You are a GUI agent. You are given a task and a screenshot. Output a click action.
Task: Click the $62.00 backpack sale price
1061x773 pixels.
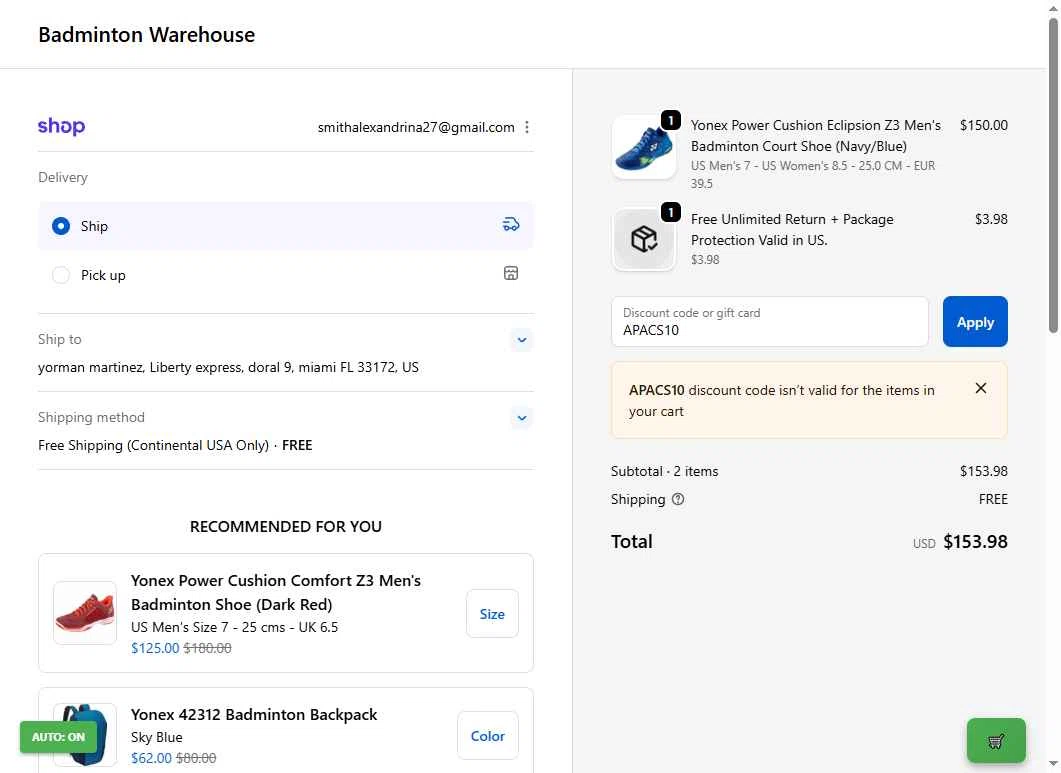(151, 758)
